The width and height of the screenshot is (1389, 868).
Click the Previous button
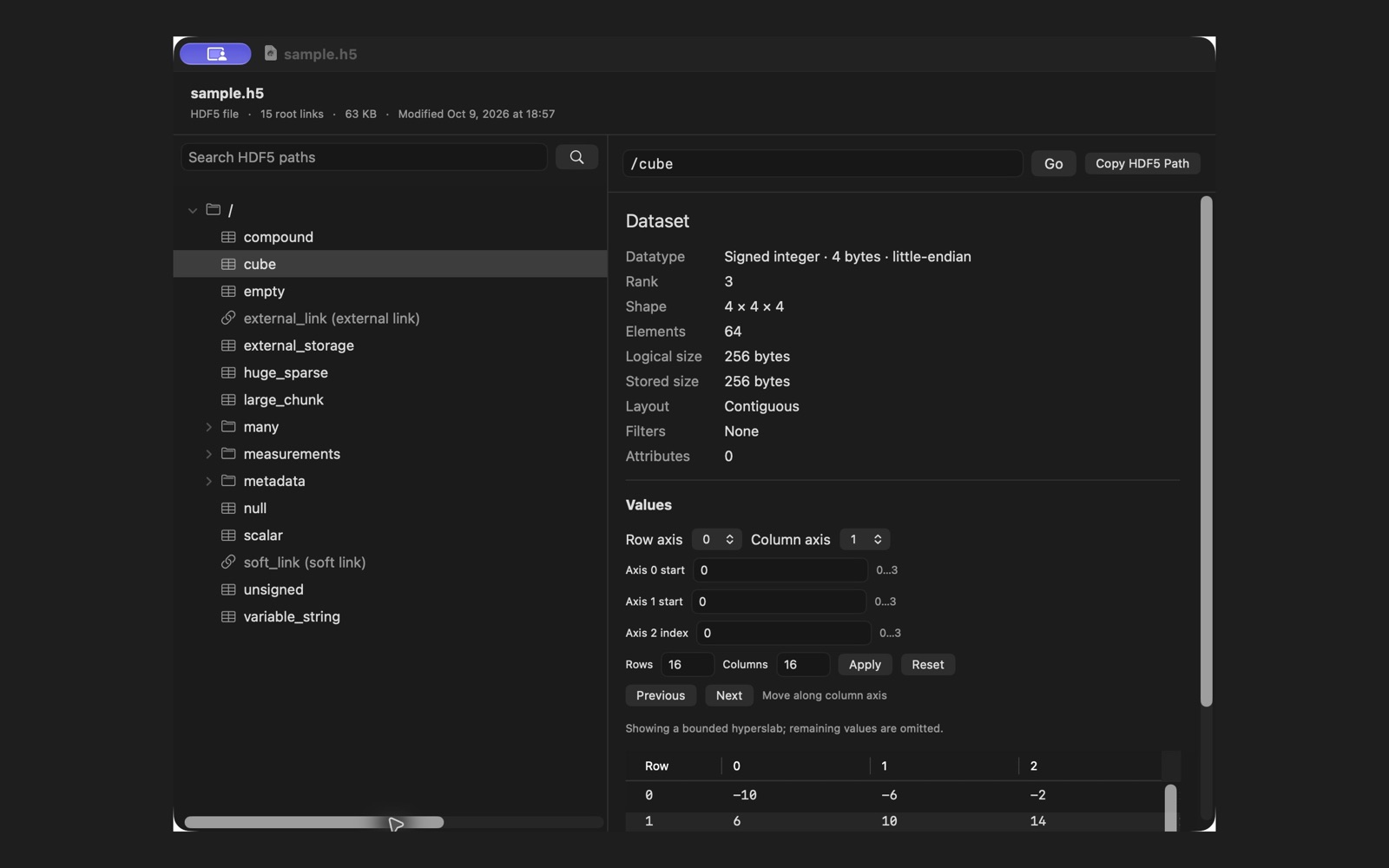click(661, 695)
